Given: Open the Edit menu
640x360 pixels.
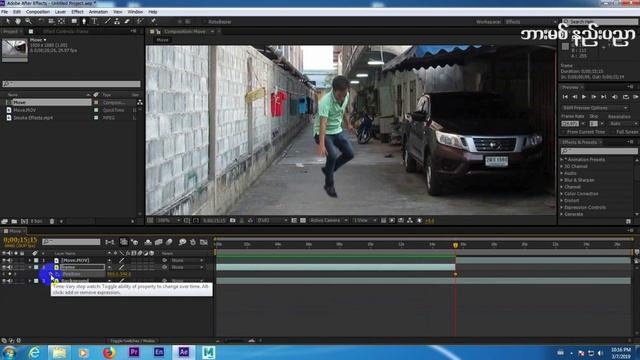Looking at the screenshot, I should click(x=16, y=12).
